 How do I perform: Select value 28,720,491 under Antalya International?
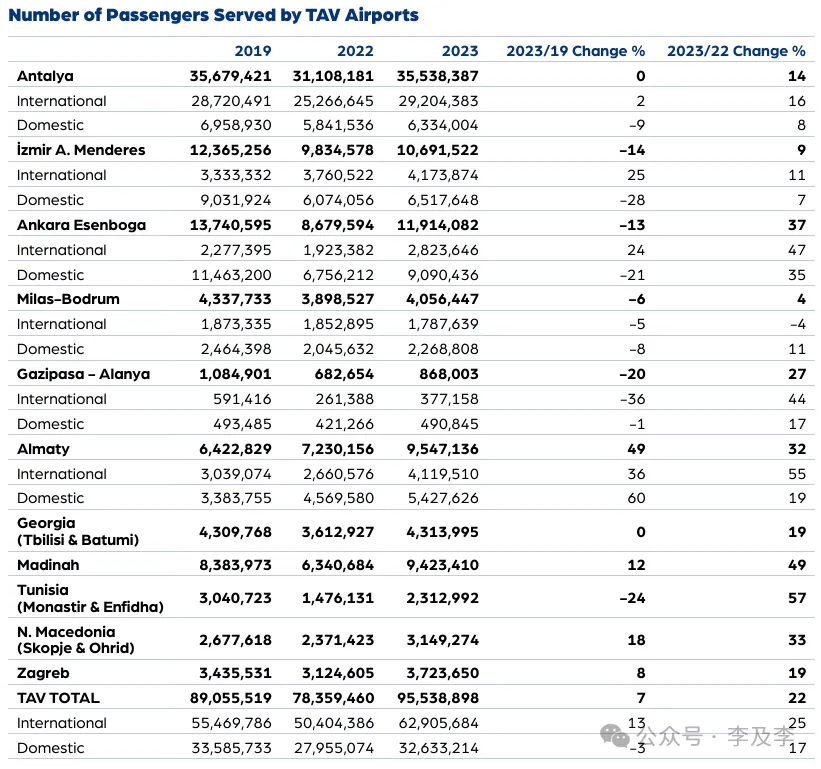pyautogui.click(x=231, y=101)
